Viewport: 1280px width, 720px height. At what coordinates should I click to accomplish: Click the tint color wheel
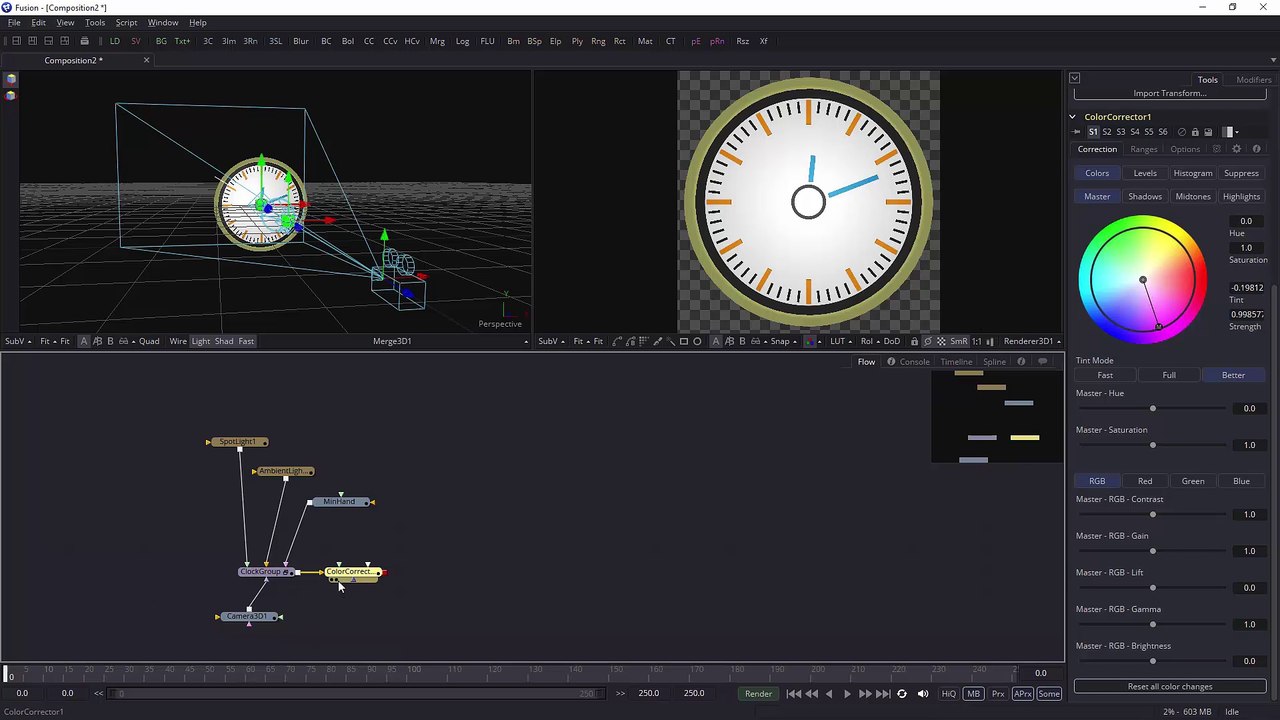point(1143,281)
